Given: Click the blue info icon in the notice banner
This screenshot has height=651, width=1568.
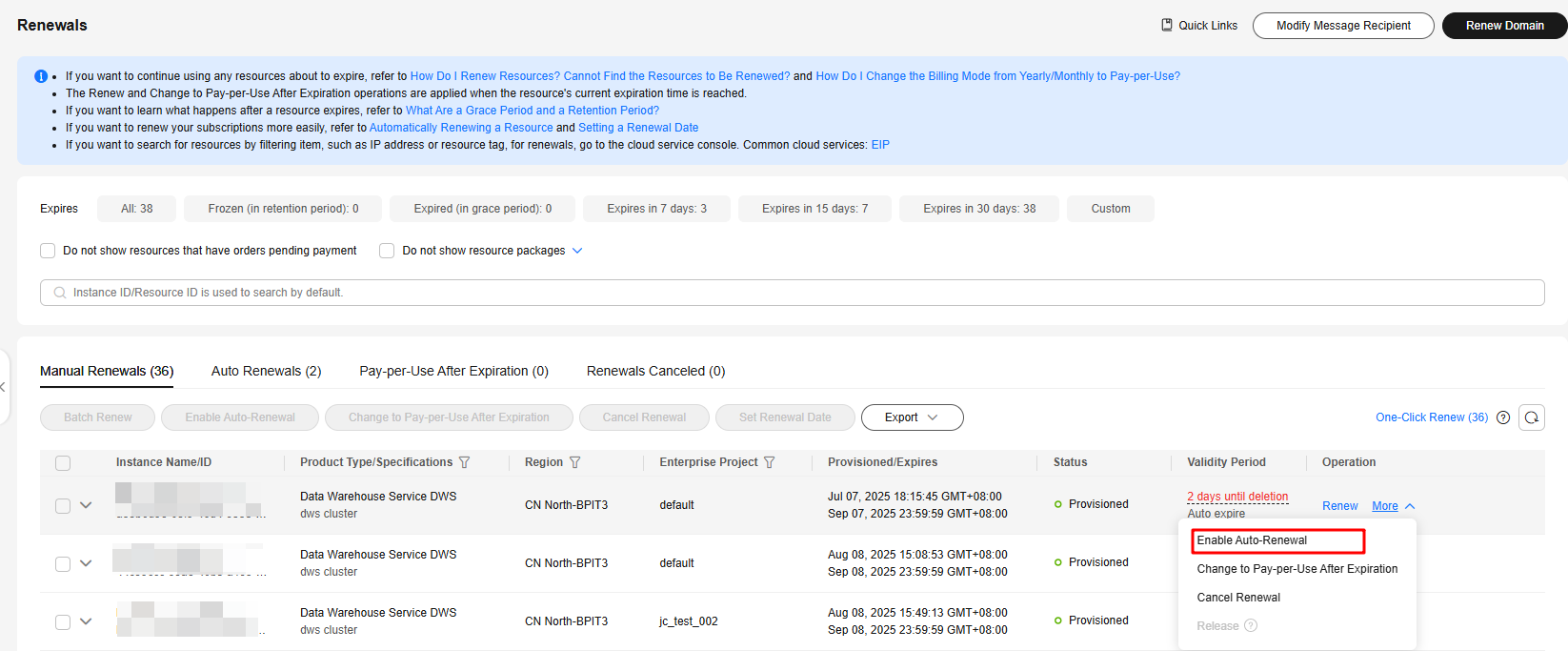Looking at the screenshot, I should point(41,76).
